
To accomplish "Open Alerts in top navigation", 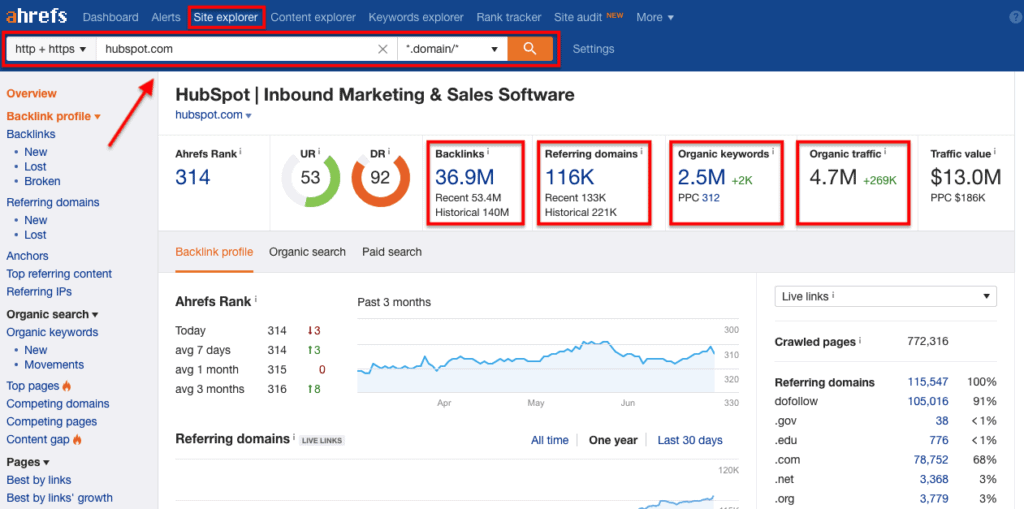I will click(x=166, y=18).
